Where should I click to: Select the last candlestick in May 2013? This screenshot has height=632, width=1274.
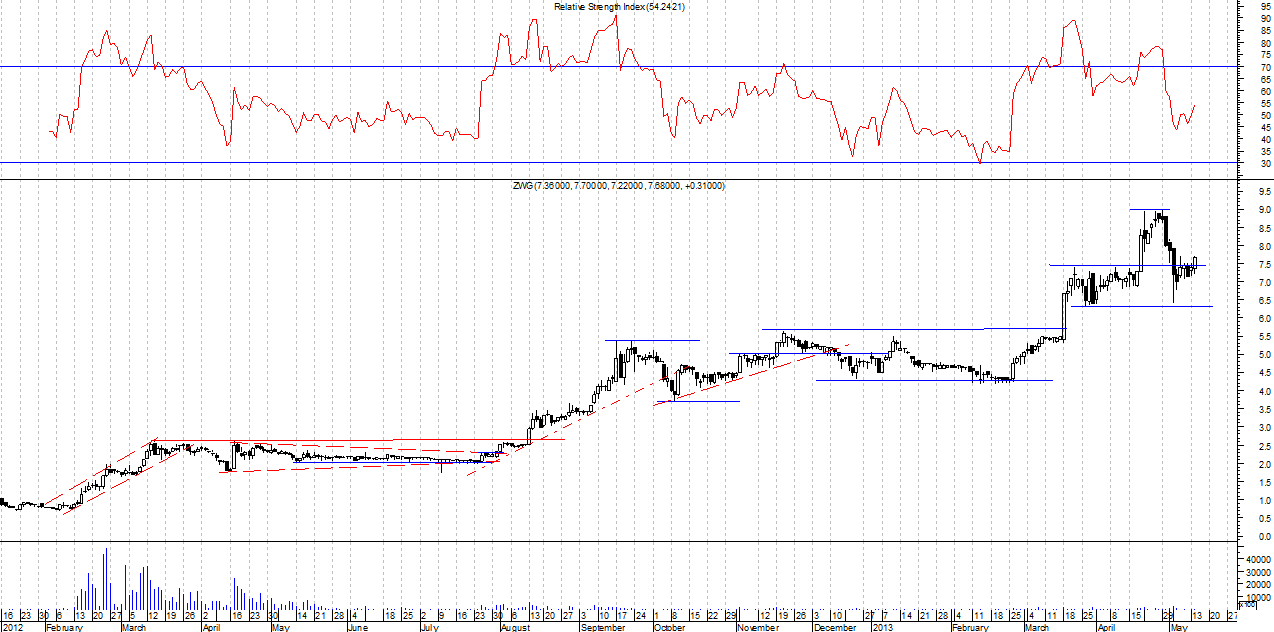click(x=1195, y=262)
